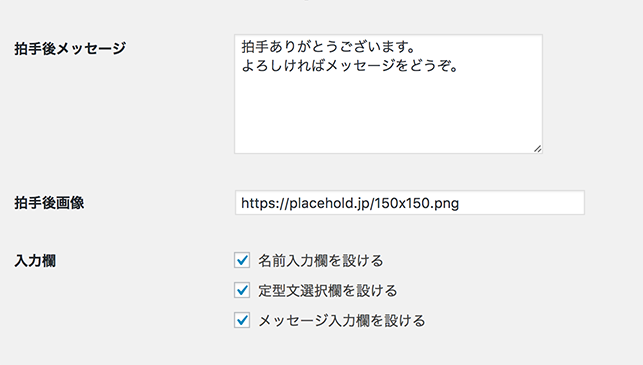Click the 拍手後メッセージ row heading

70,48
